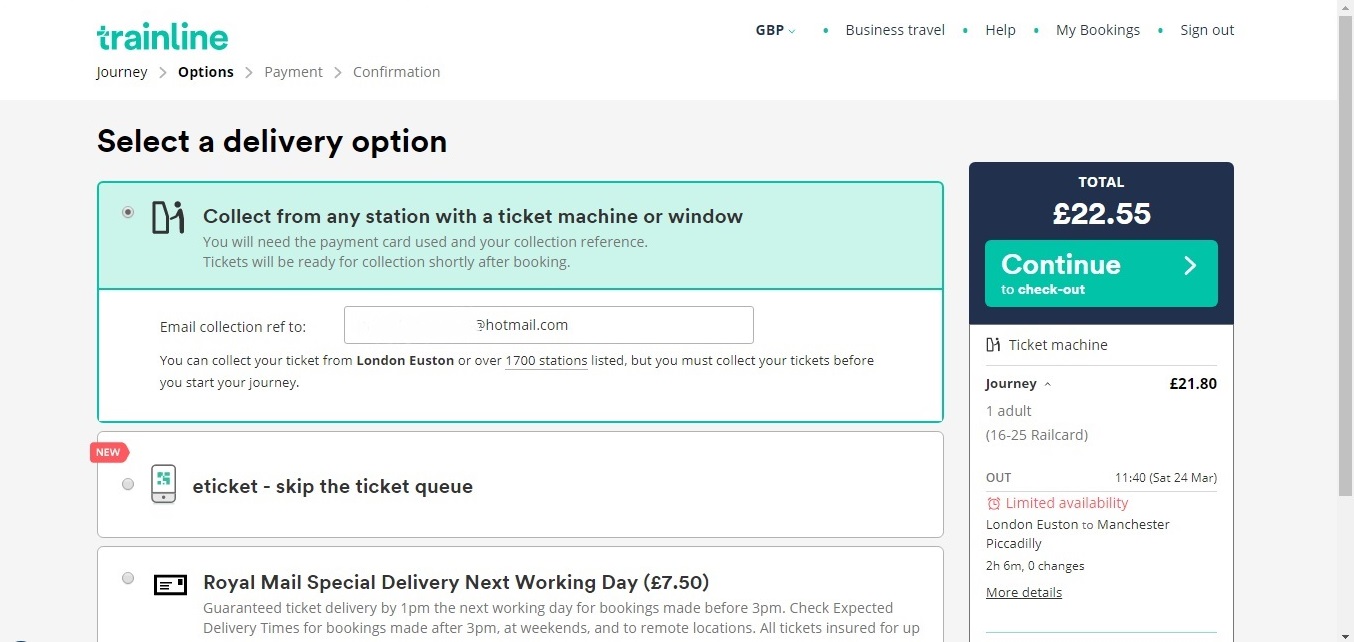This screenshot has width=1354, height=642.
Task: Click the 'Collect from any station with a ticket machine or window' title
Action: tap(473, 217)
